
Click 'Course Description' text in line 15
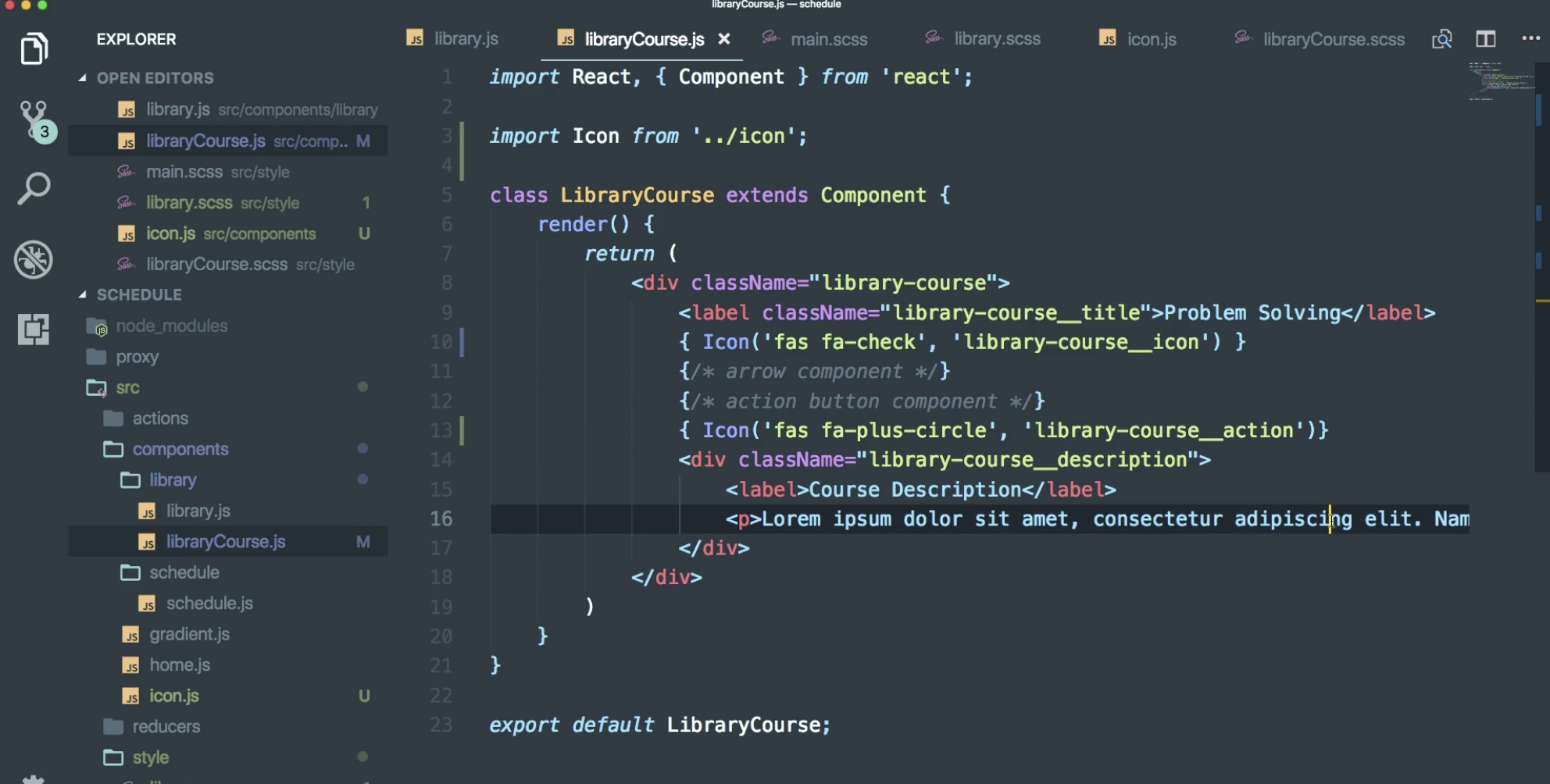[915, 490]
